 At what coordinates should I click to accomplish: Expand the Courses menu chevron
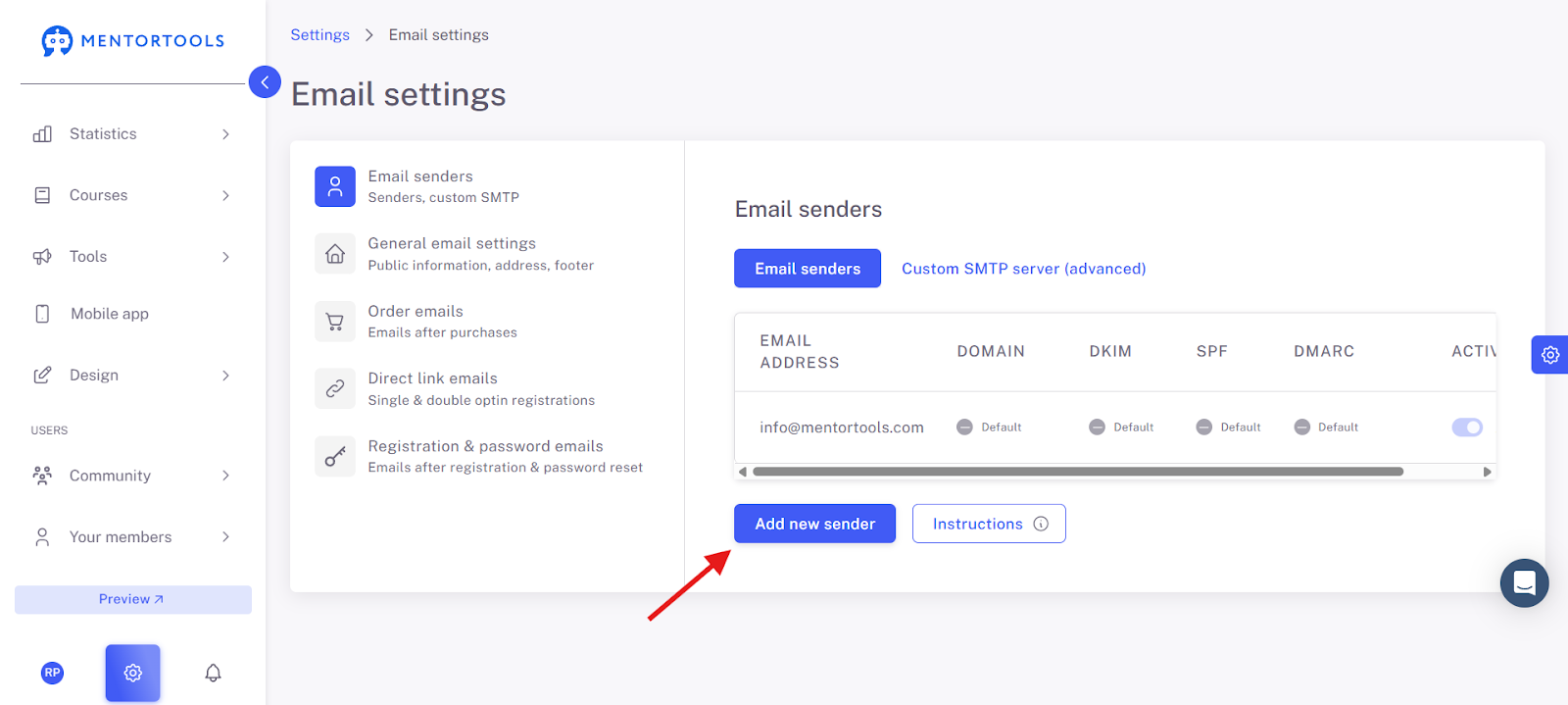[225, 195]
